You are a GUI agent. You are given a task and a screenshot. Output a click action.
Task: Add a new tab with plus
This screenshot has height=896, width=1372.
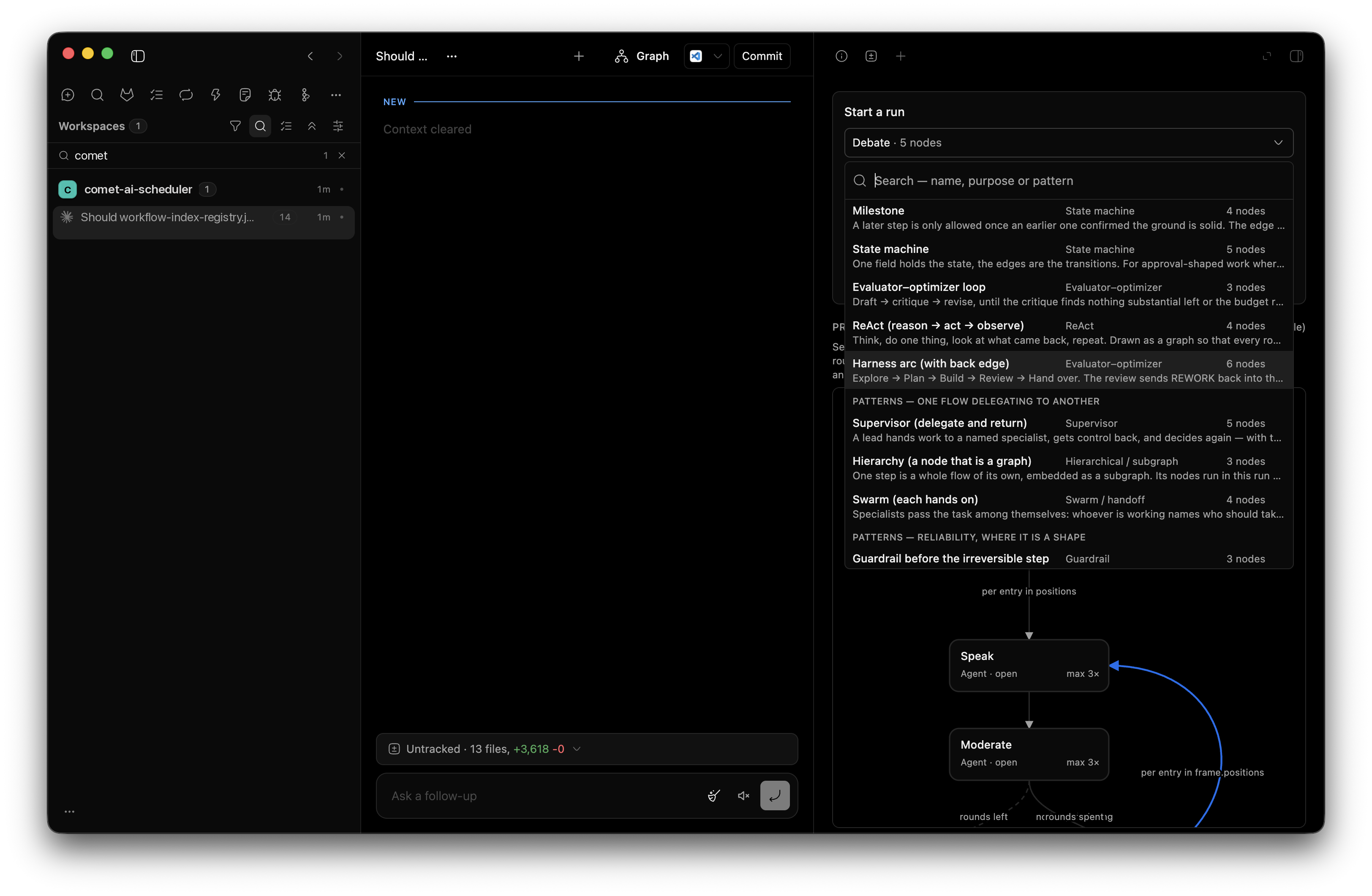pos(579,56)
